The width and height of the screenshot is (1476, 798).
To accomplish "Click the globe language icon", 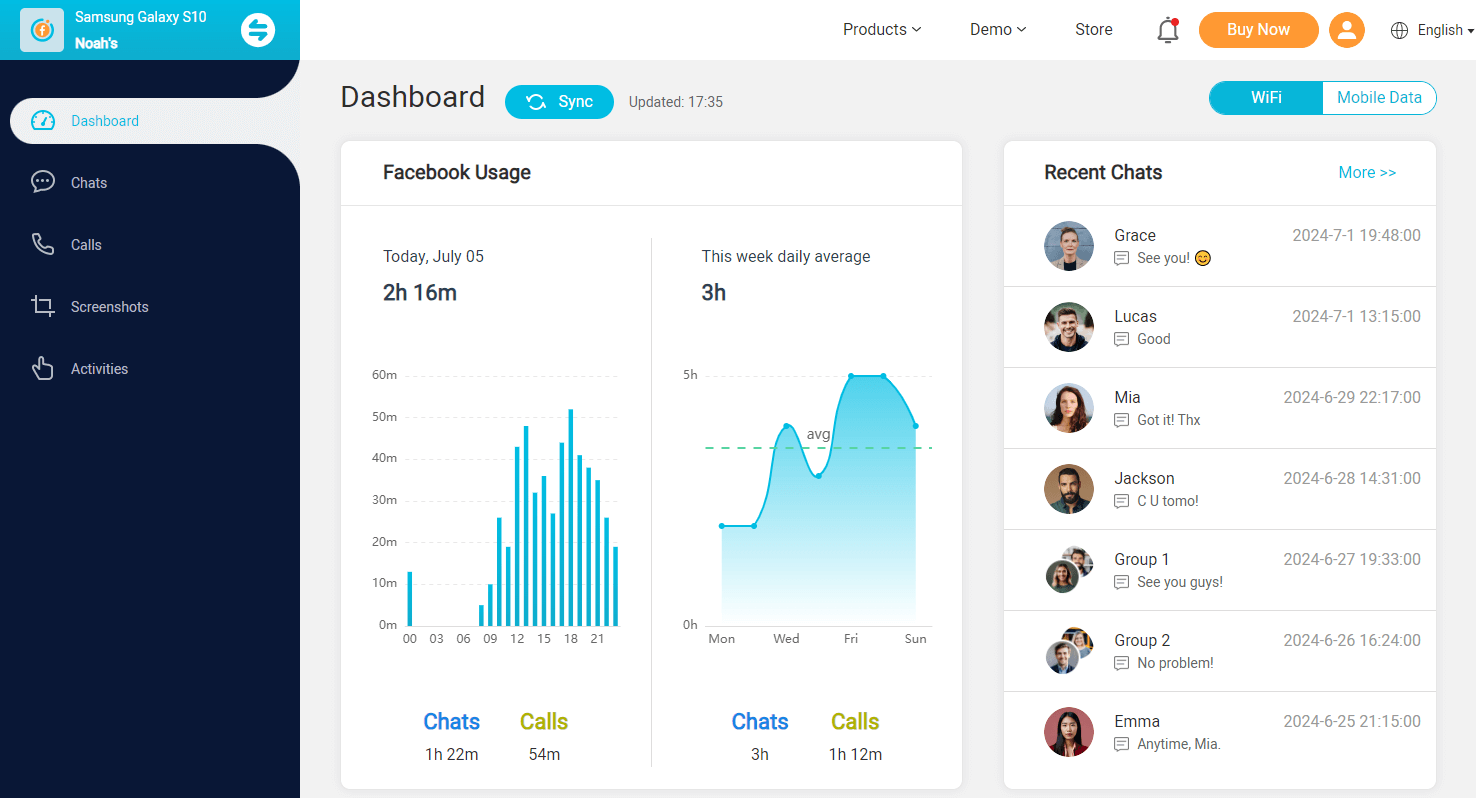I will tap(1399, 30).
